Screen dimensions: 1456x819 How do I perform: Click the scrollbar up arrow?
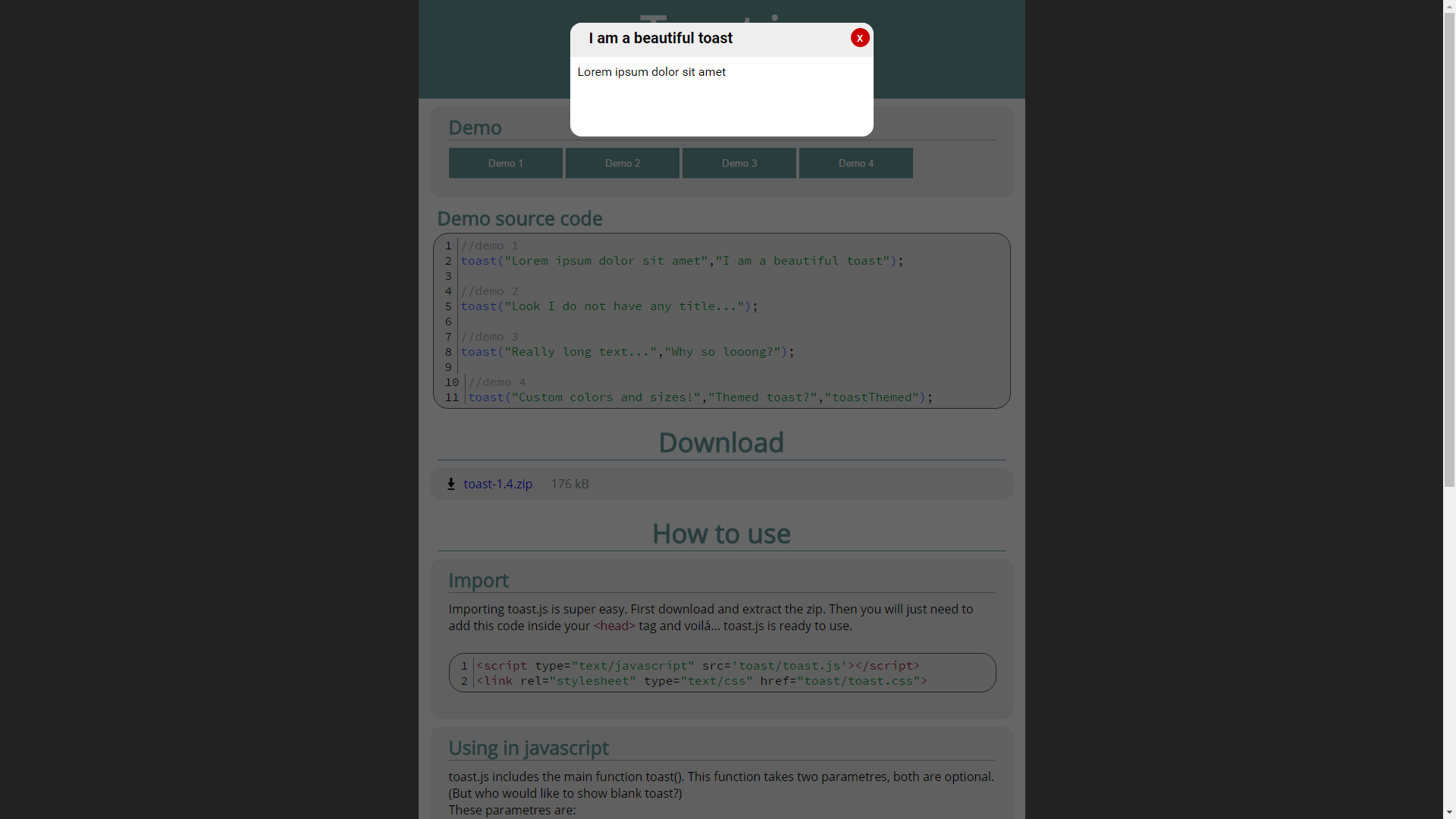[1449, 5]
